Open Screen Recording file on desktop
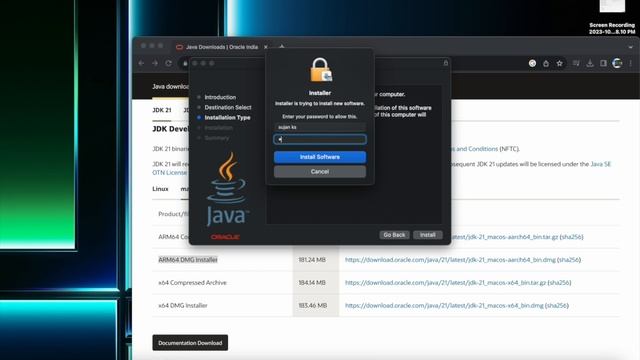 click(x=612, y=16)
